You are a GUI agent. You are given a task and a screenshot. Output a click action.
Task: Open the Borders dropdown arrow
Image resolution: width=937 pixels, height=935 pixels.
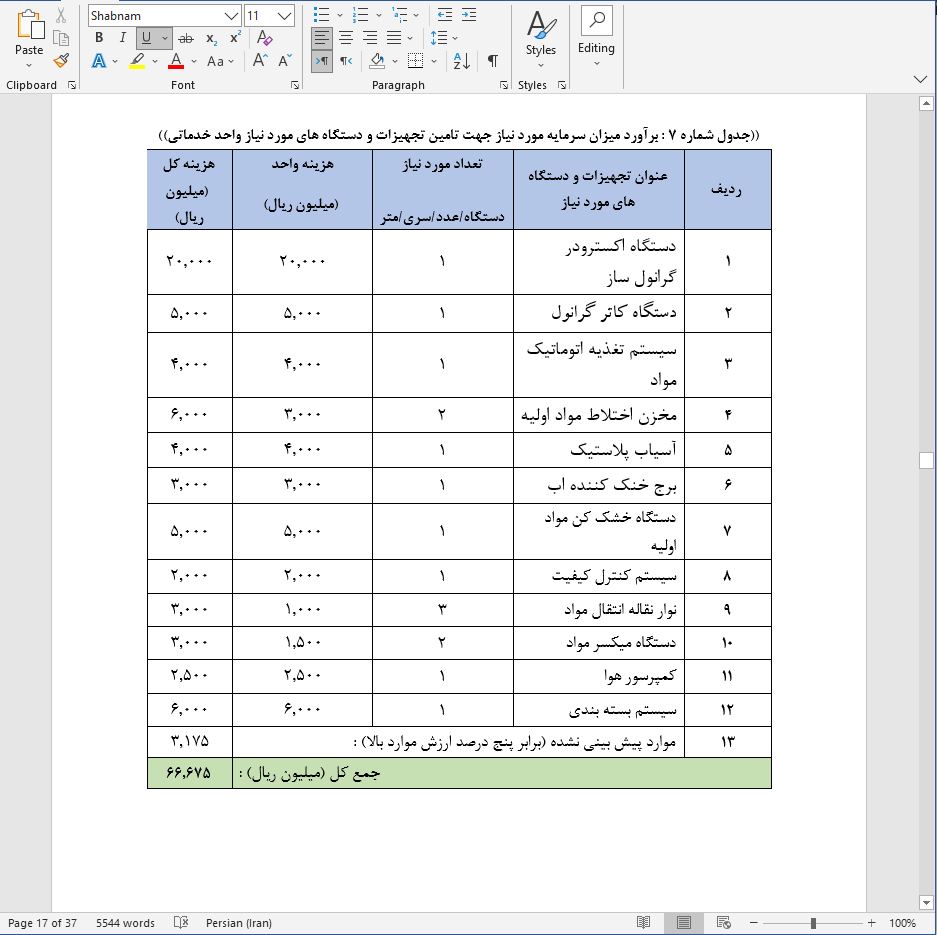(434, 61)
